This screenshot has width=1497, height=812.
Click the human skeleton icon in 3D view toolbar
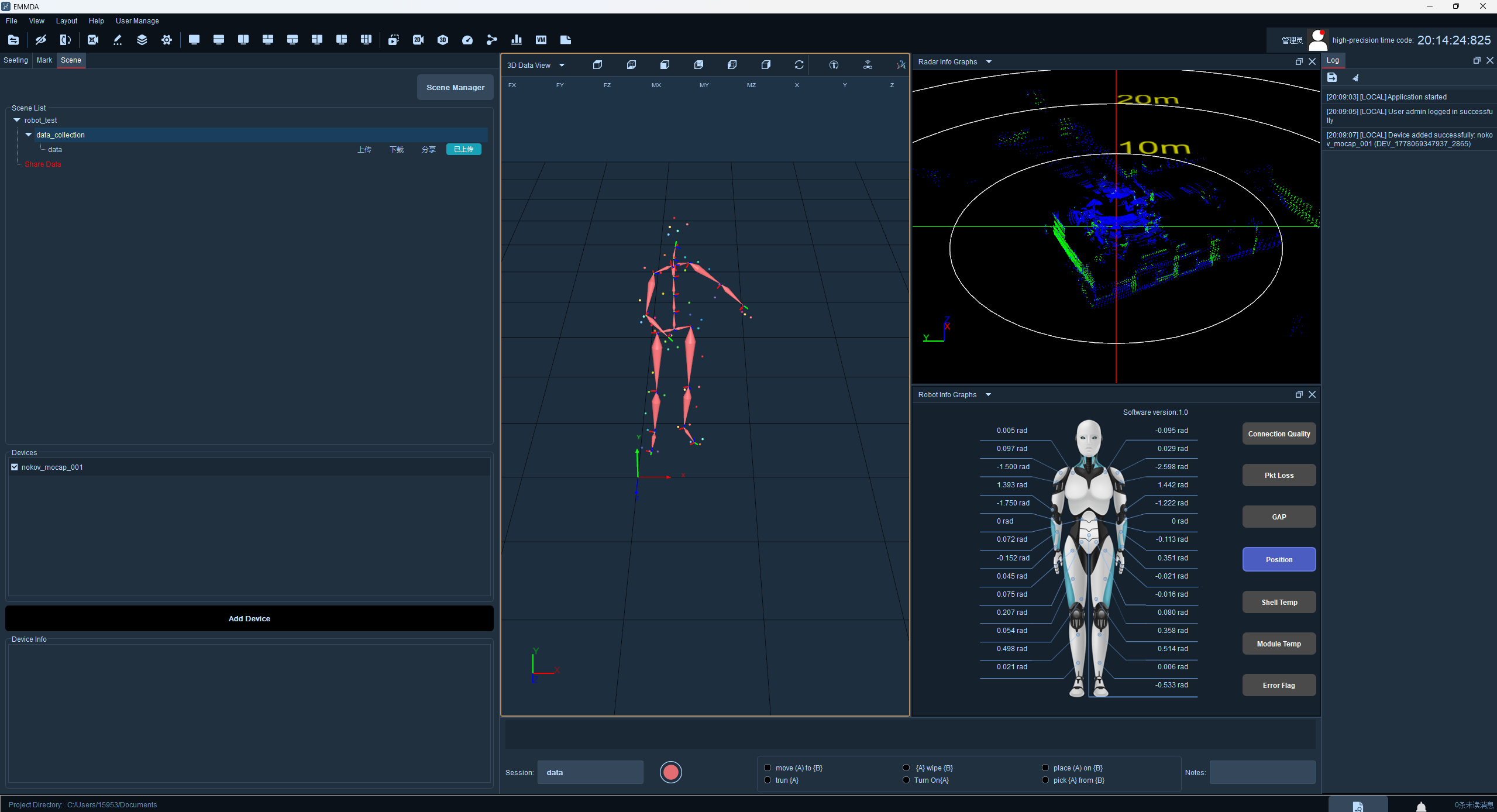pos(834,65)
